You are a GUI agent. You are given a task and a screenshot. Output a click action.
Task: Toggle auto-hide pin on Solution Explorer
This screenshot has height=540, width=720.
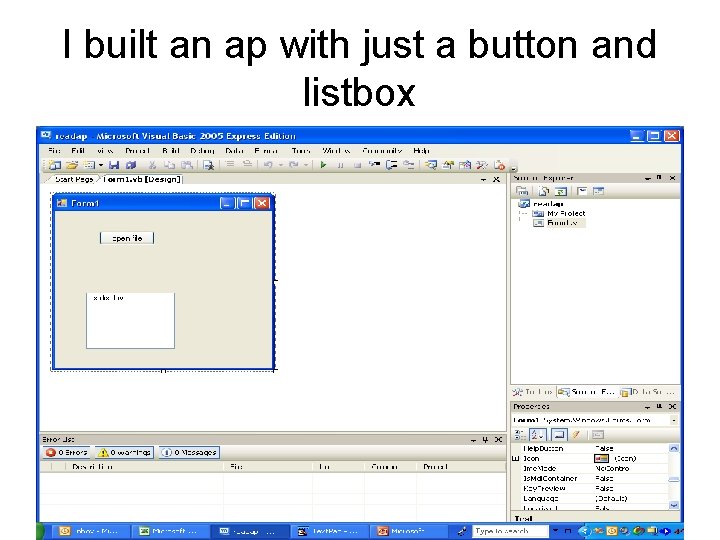pyautogui.click(x=659, y=178)
